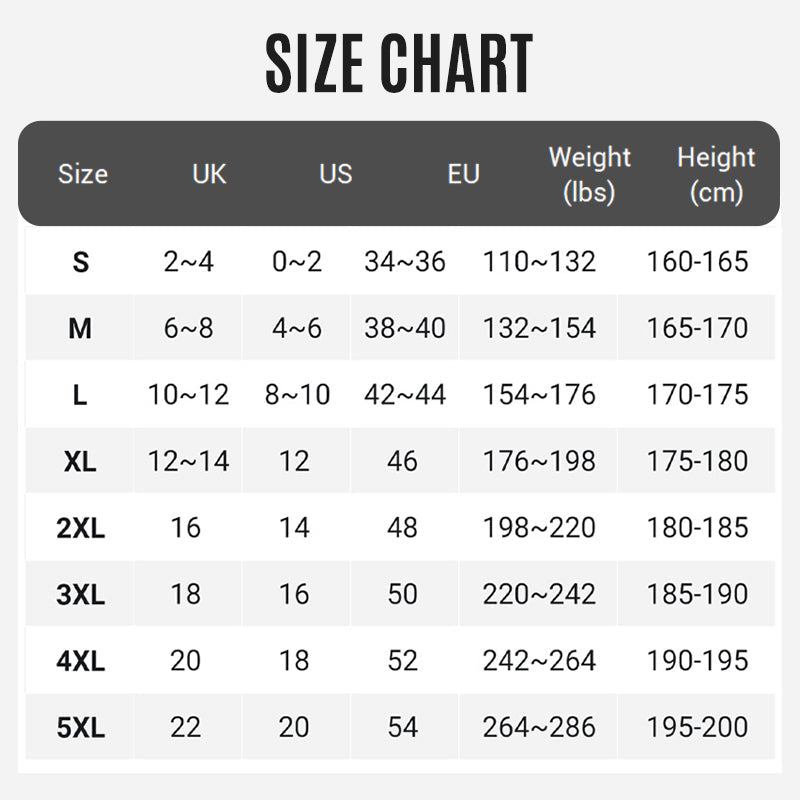800x800 pixels.
Task: Click the Weight (lbs) column header
Action: tap(589, 174)
